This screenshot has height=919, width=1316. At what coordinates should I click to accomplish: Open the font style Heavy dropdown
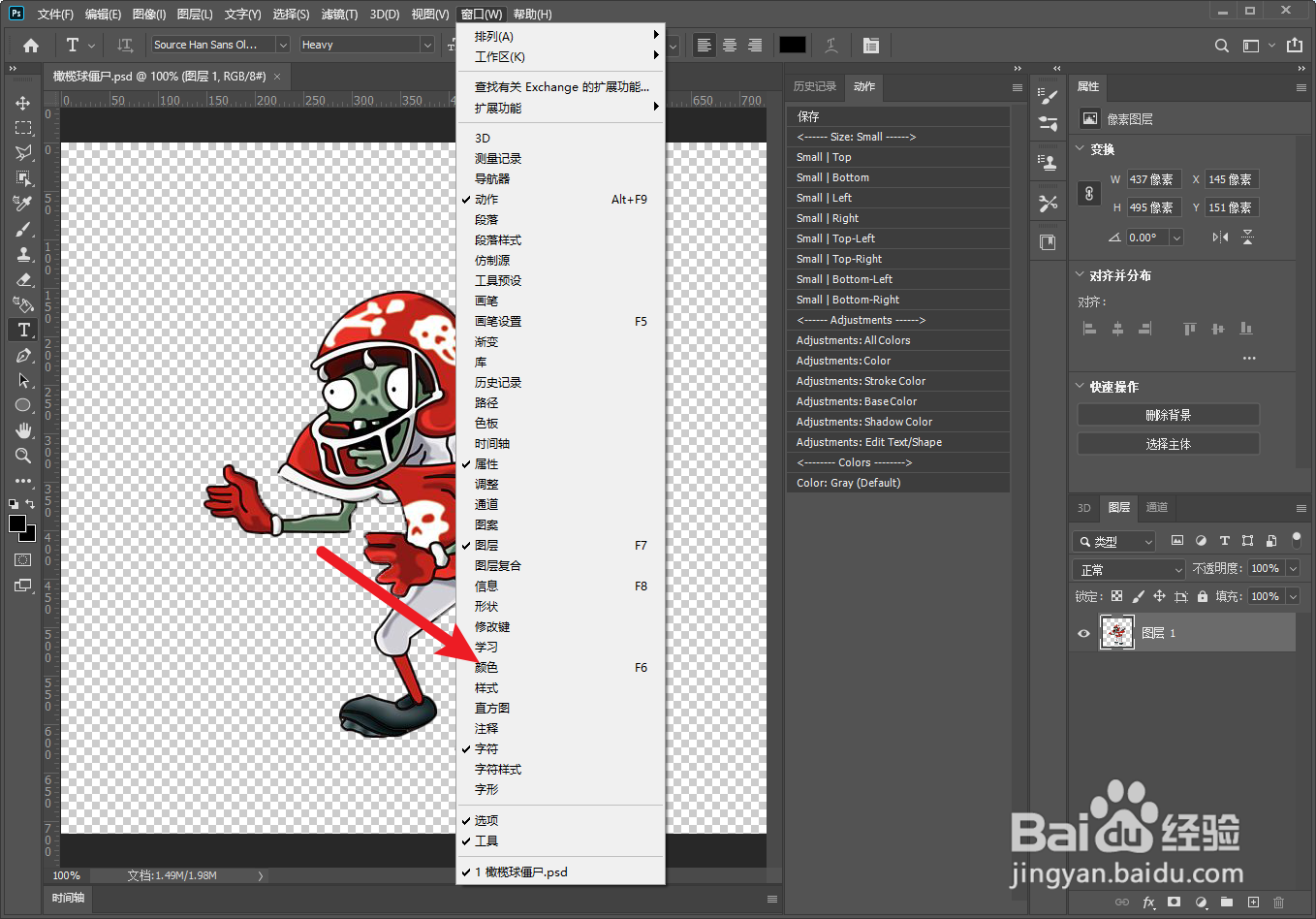point(426,45)
